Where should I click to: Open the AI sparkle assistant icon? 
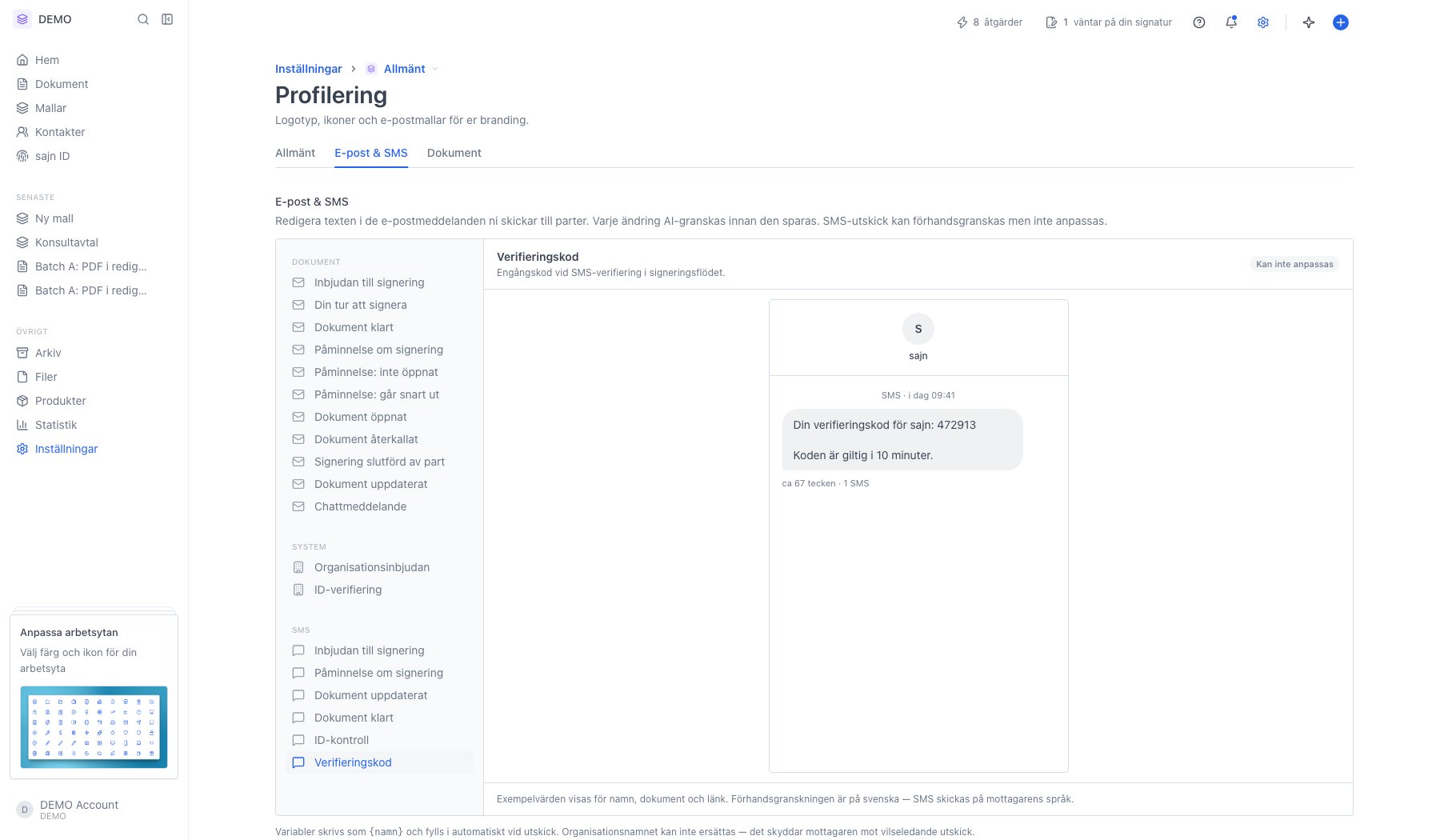(1309, 22)
